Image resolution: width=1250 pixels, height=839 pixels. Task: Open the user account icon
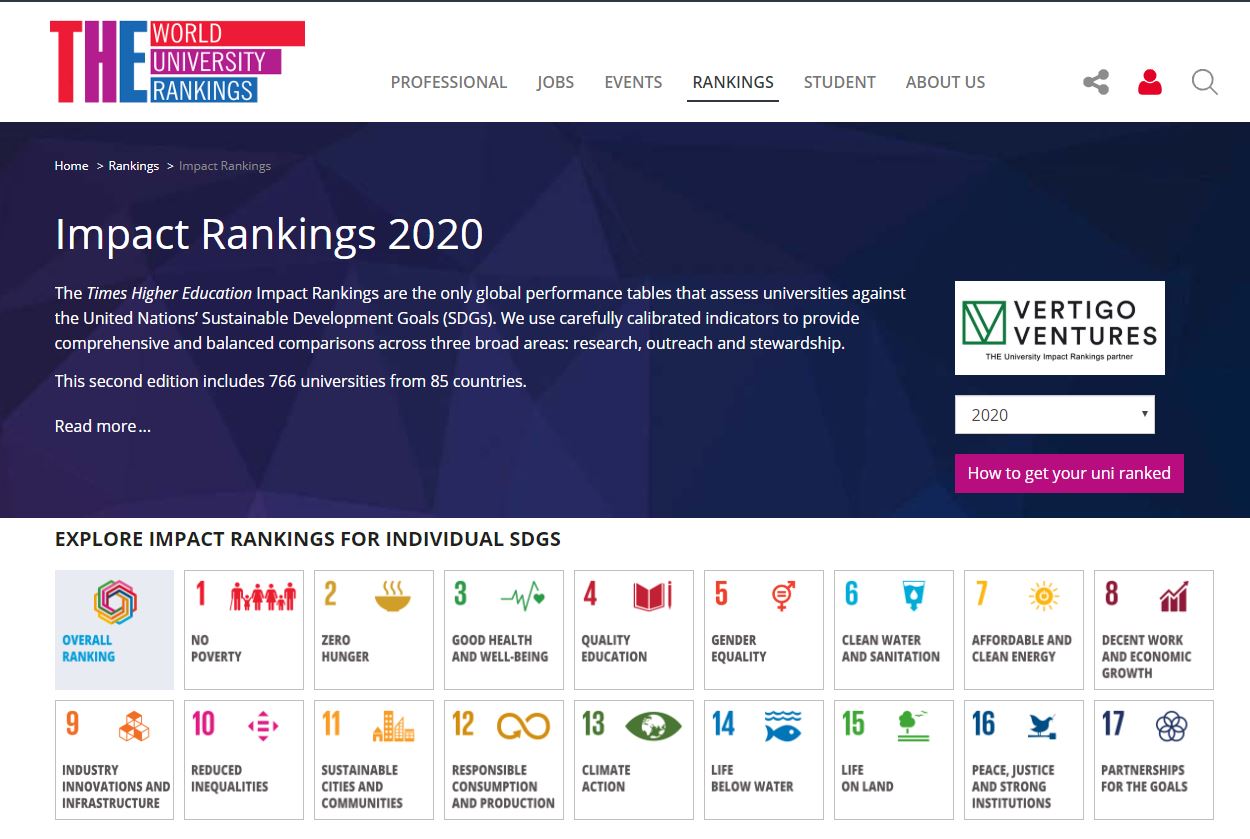1150,82
